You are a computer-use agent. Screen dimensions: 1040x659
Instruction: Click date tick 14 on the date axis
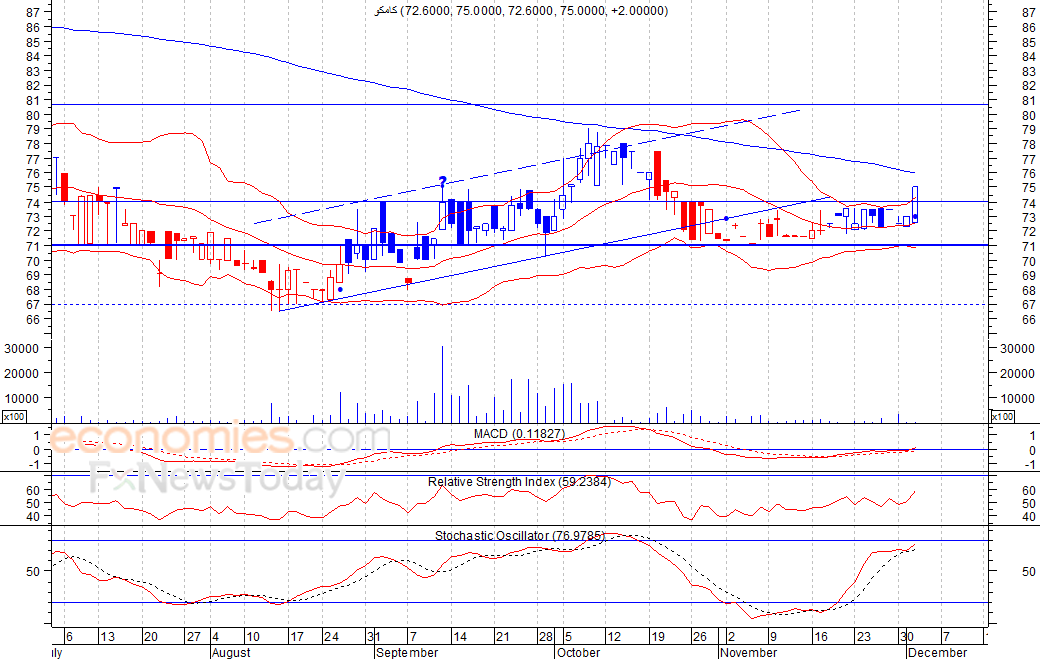click(460, 636)
